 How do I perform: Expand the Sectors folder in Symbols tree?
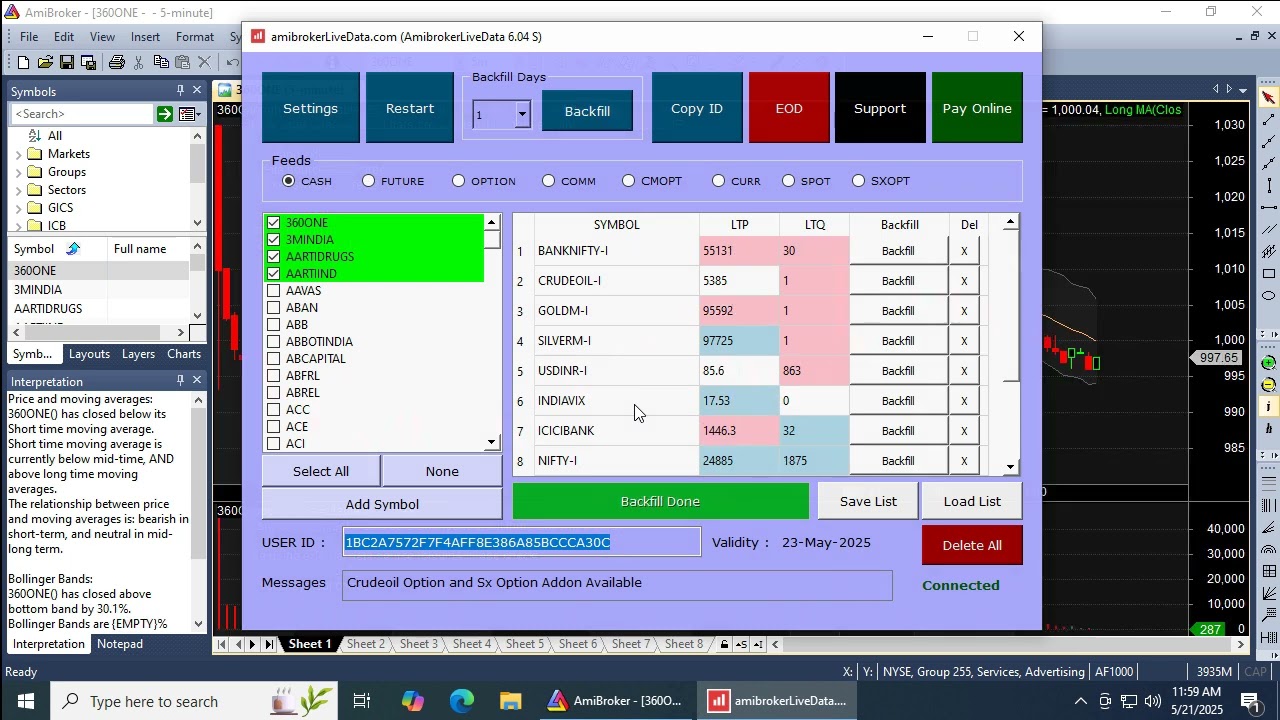(18, 190)
